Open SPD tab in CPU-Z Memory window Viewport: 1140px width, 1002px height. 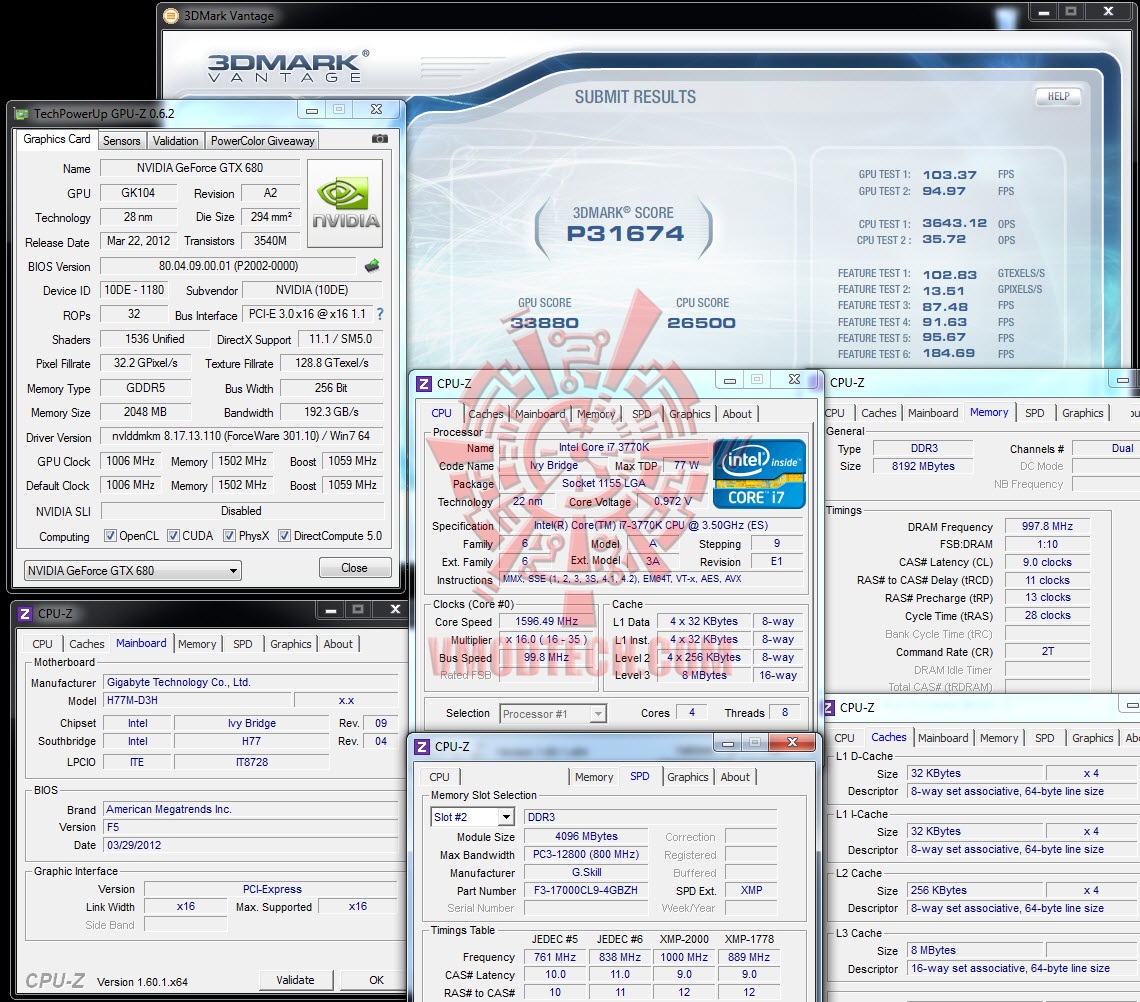1035,413
